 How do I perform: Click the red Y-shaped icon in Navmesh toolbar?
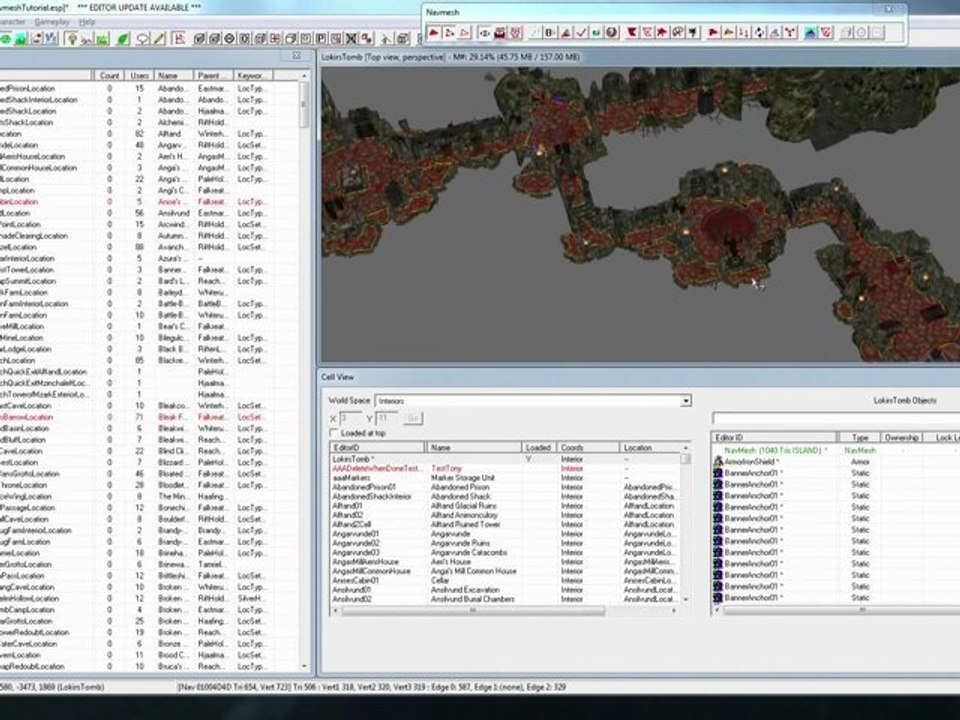790,32
